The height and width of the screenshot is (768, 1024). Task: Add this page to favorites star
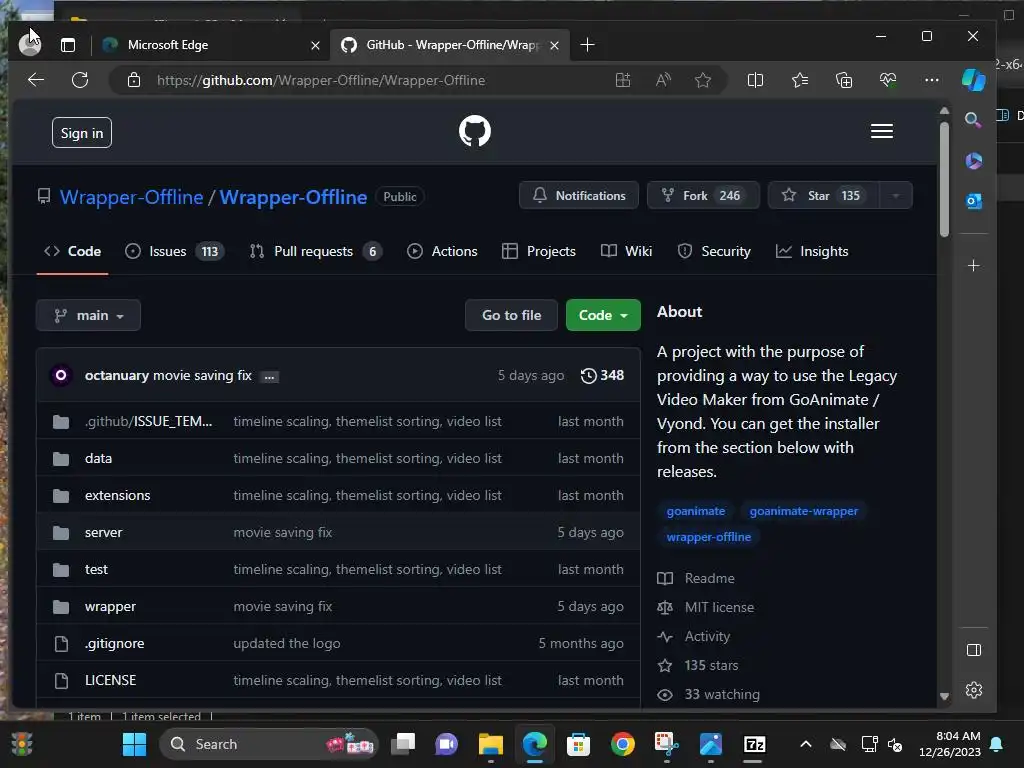(703, 80)
